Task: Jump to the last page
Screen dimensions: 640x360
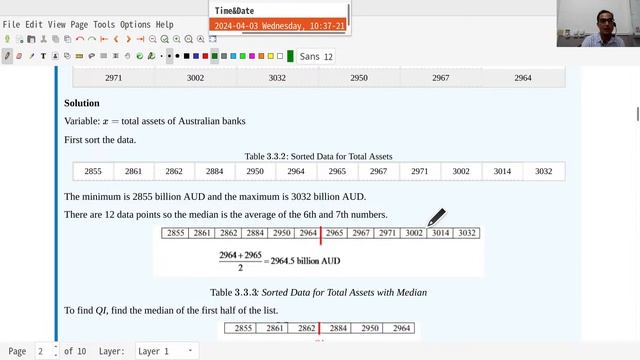Action: tap(140, 39)
